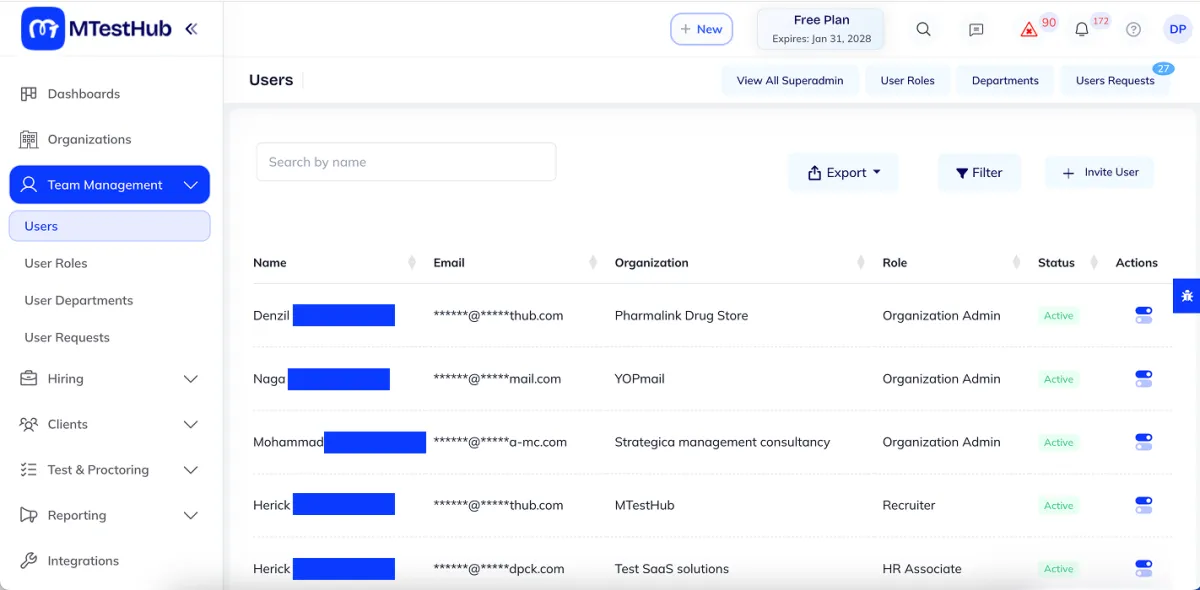Sort by Email column arrows
Image resolution: width=1200 pixels, height=590 pixels.
point(593,263)
